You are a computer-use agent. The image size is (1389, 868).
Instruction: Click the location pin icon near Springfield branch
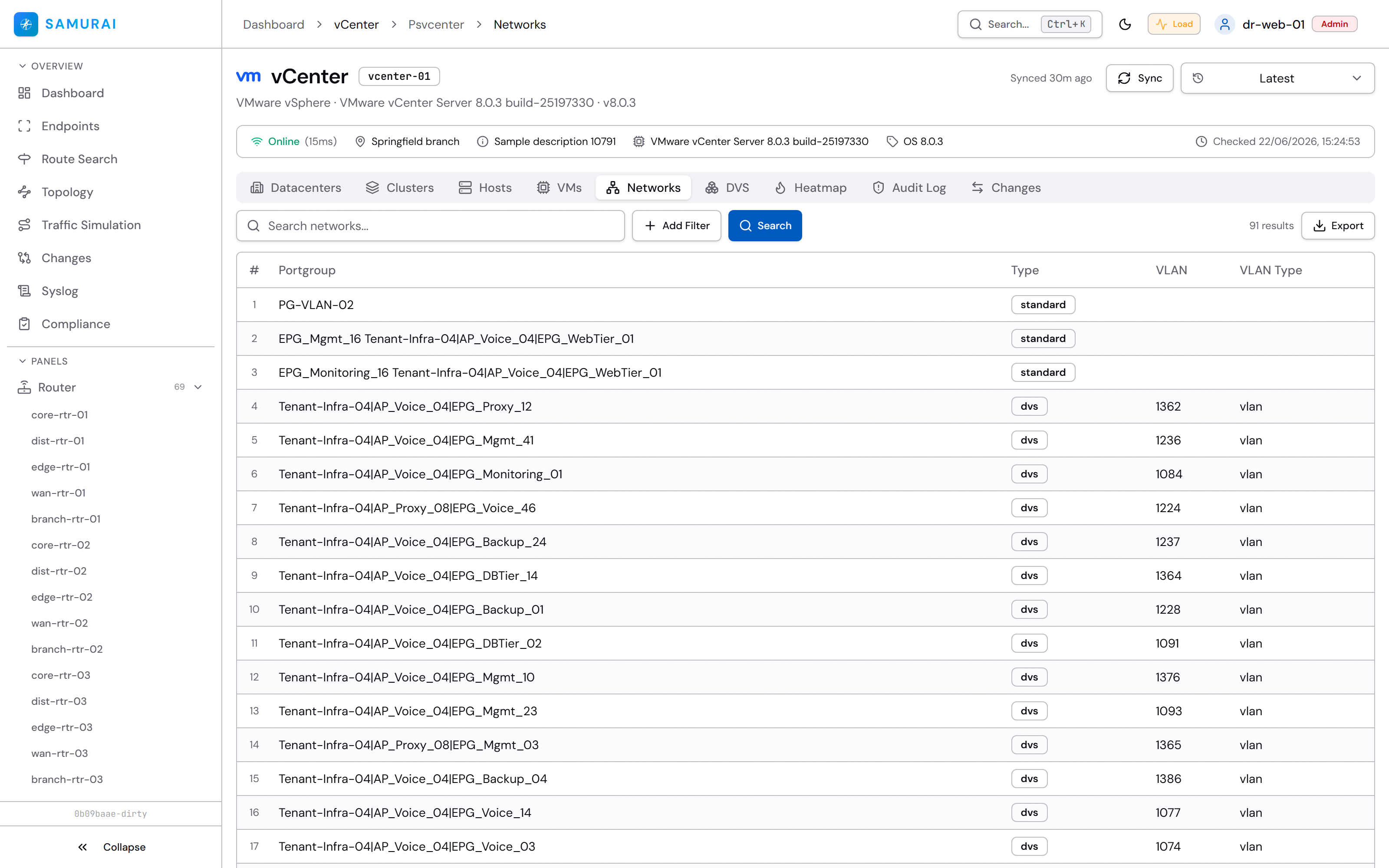tap(360, 141)
